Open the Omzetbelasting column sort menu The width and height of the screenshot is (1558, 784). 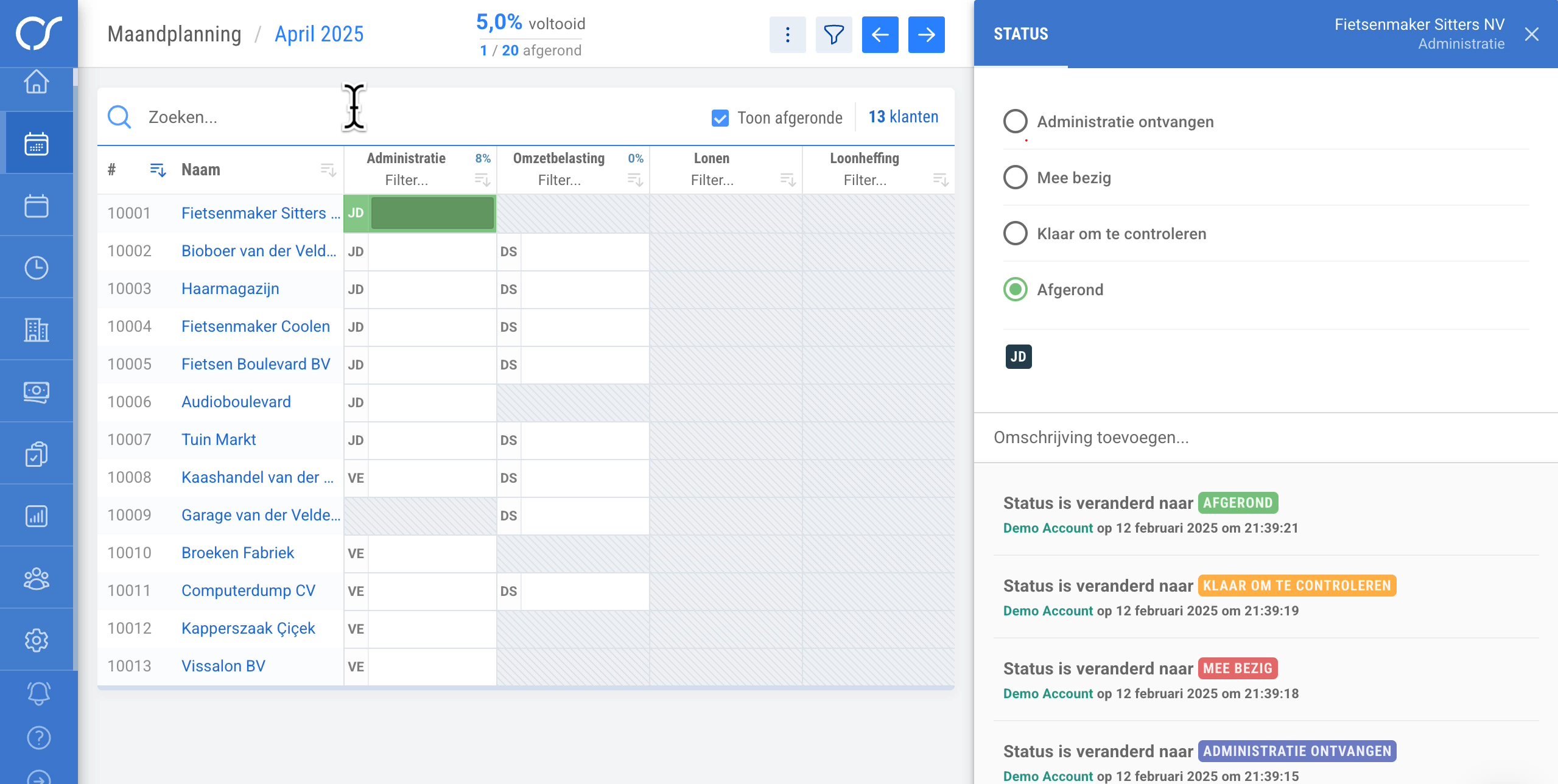[x=634, y=180]
